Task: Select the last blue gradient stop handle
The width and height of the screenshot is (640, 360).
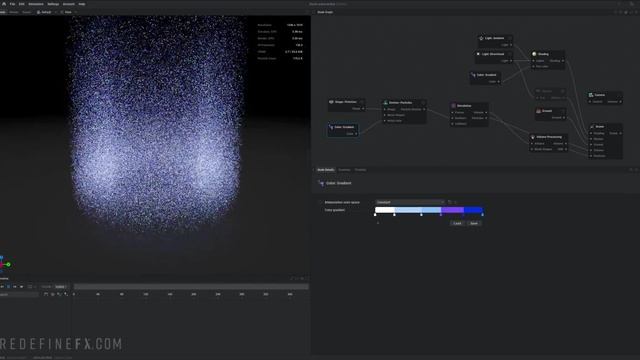Action: click(x=483, y=215)
